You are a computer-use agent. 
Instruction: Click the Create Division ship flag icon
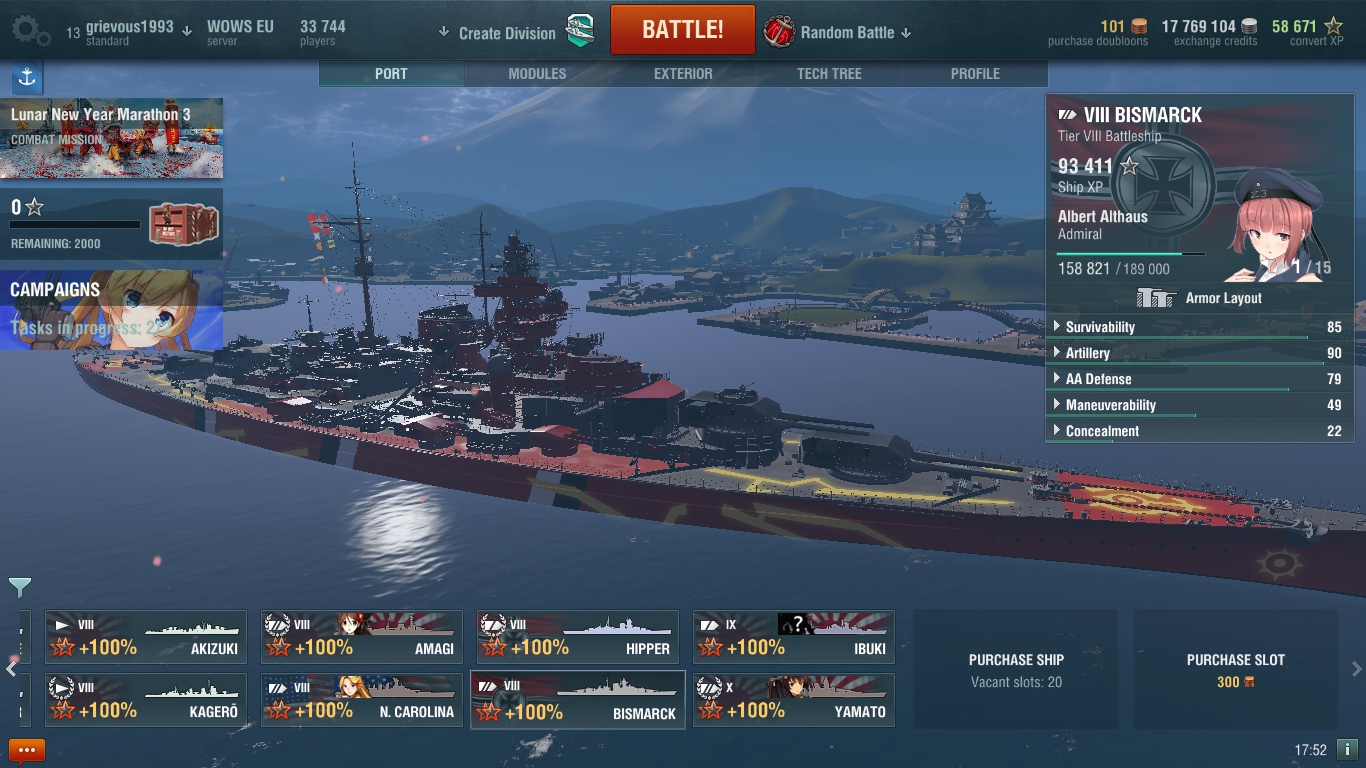pos(580,32)
